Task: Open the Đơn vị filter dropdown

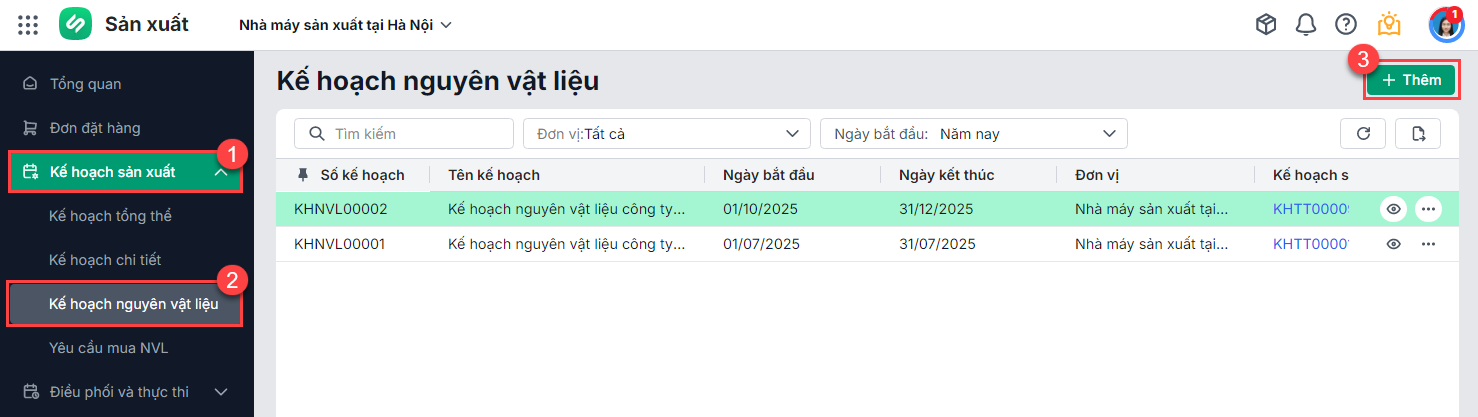Action: (x=666, y=133)
